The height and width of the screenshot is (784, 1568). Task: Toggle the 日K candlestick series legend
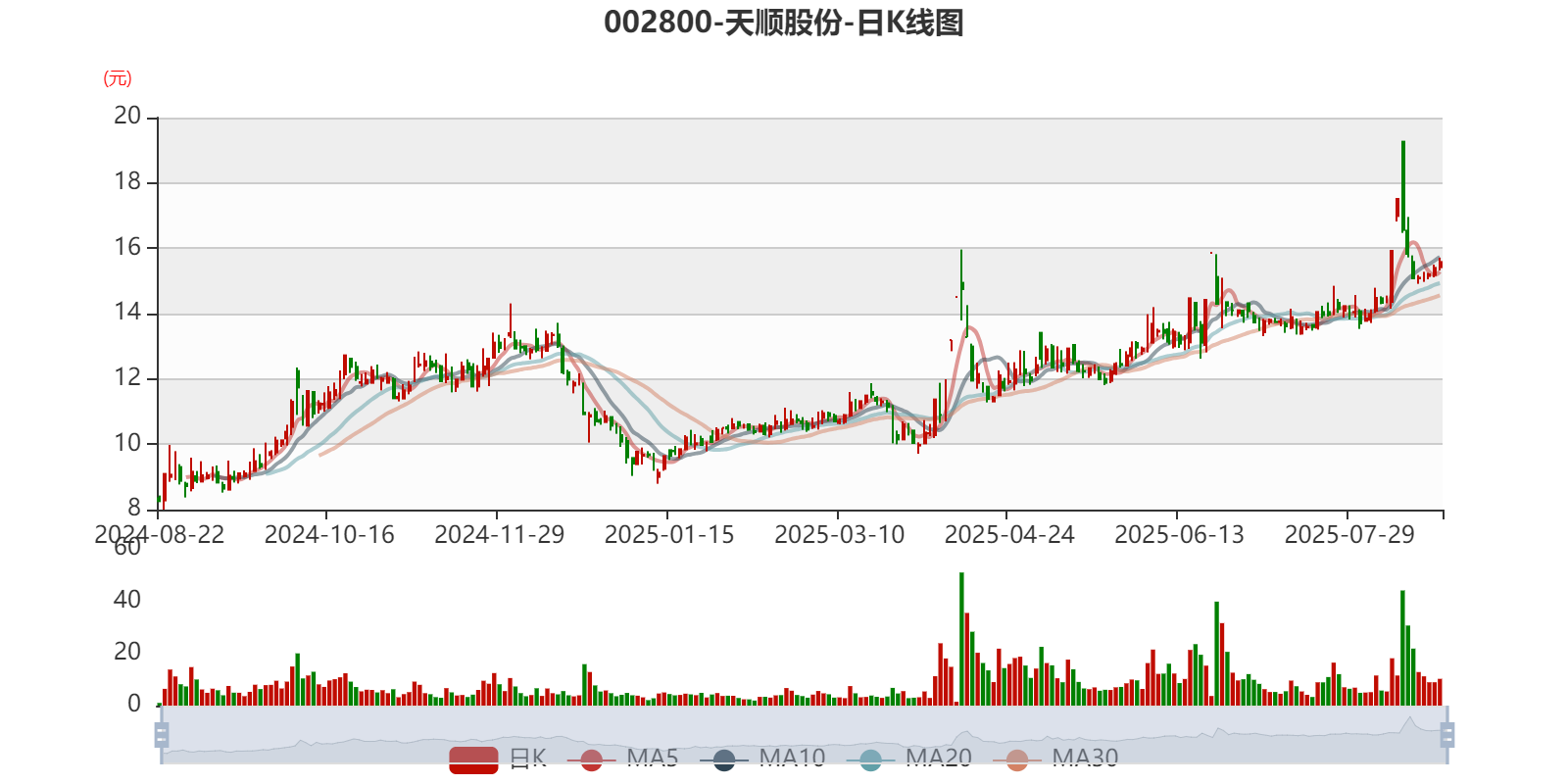point(498,759)
